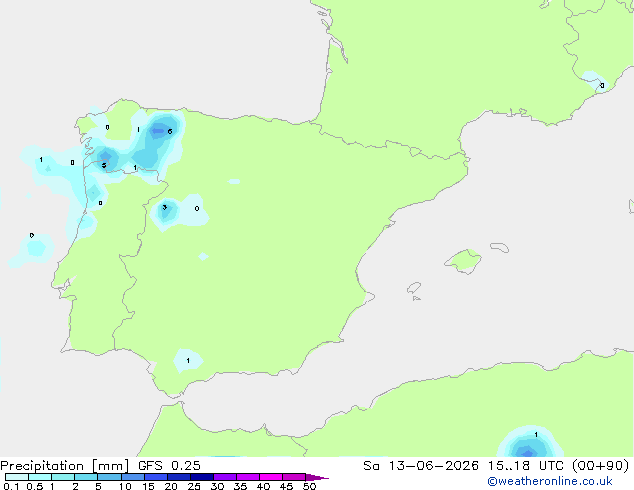The image size is (634, 490).
Task: Click the '15..18 UTC' time range
Action: click(x=525, y=466)
